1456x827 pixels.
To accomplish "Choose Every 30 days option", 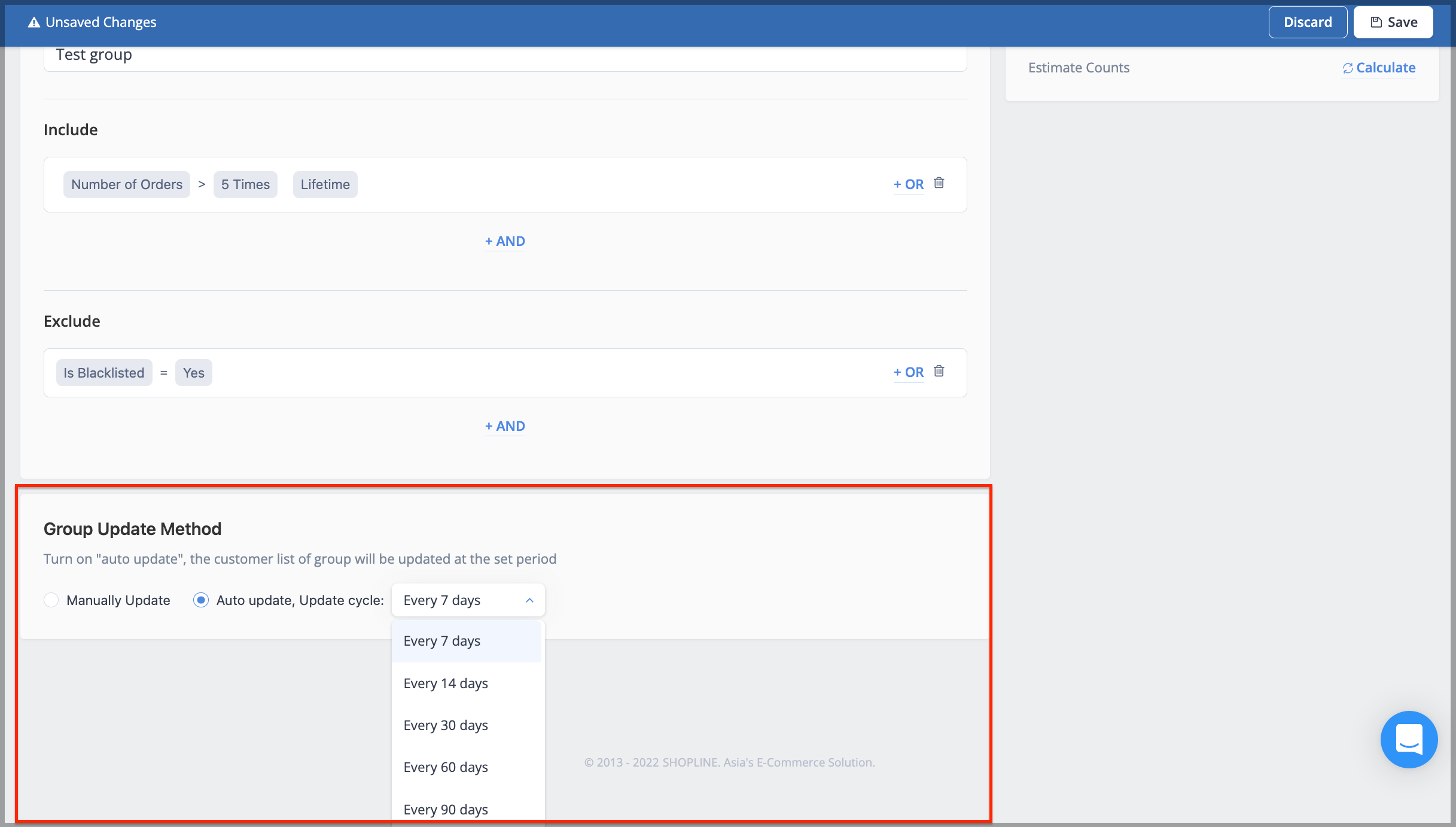I will point(446,725).
